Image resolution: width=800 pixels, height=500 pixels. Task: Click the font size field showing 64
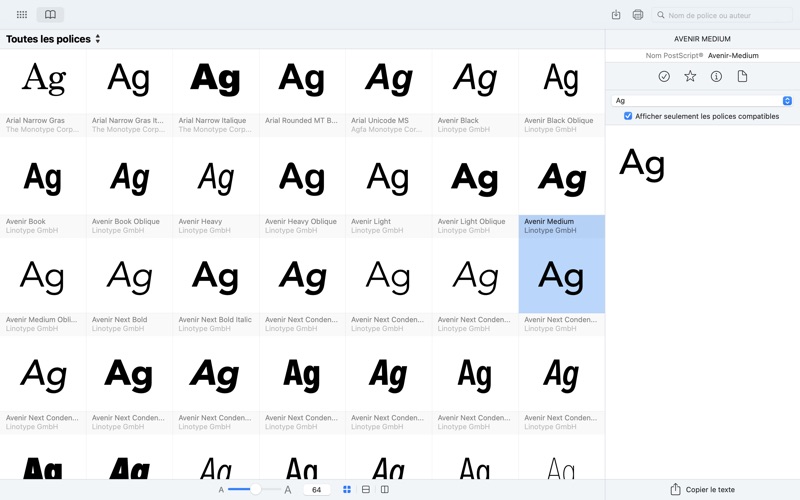316,490
